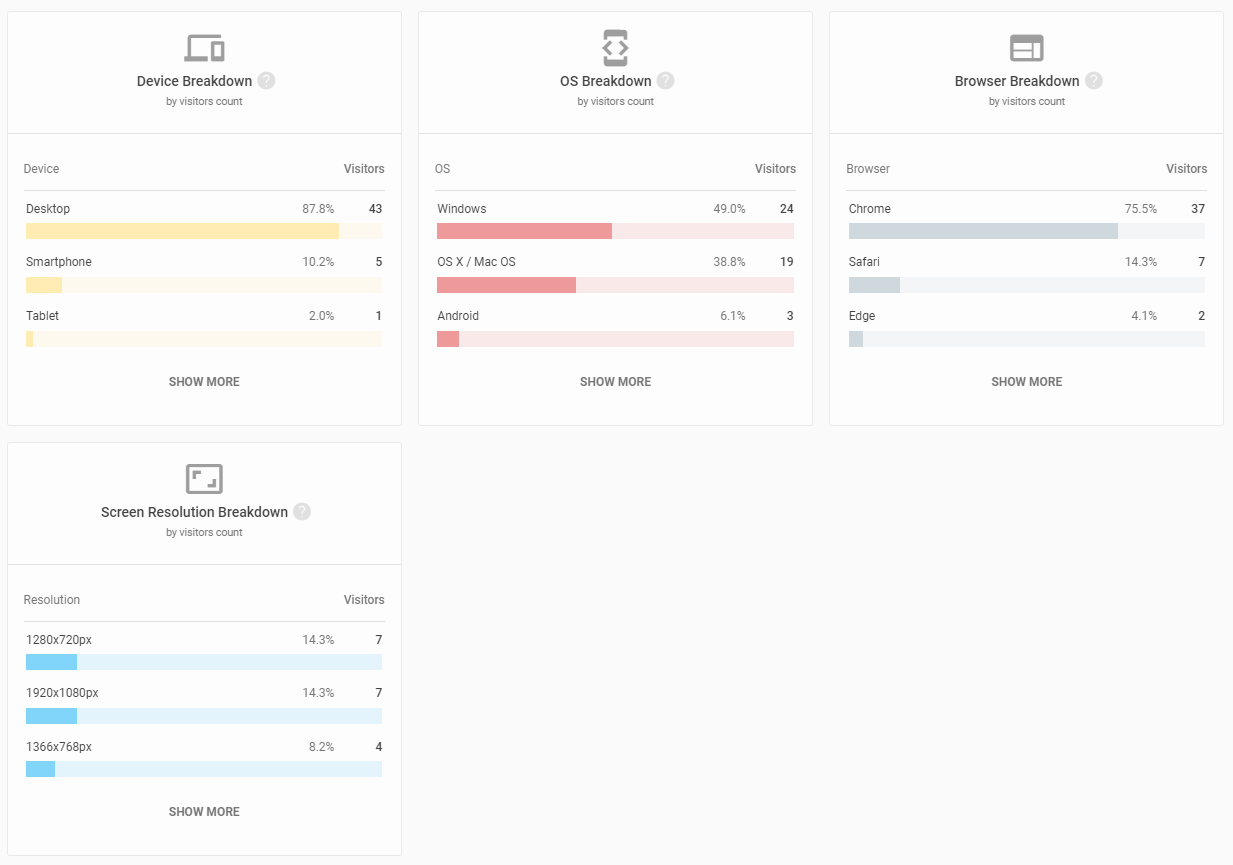Click the Desktop progress bar
Viewport: 1233px width, 865px height.
204,231
